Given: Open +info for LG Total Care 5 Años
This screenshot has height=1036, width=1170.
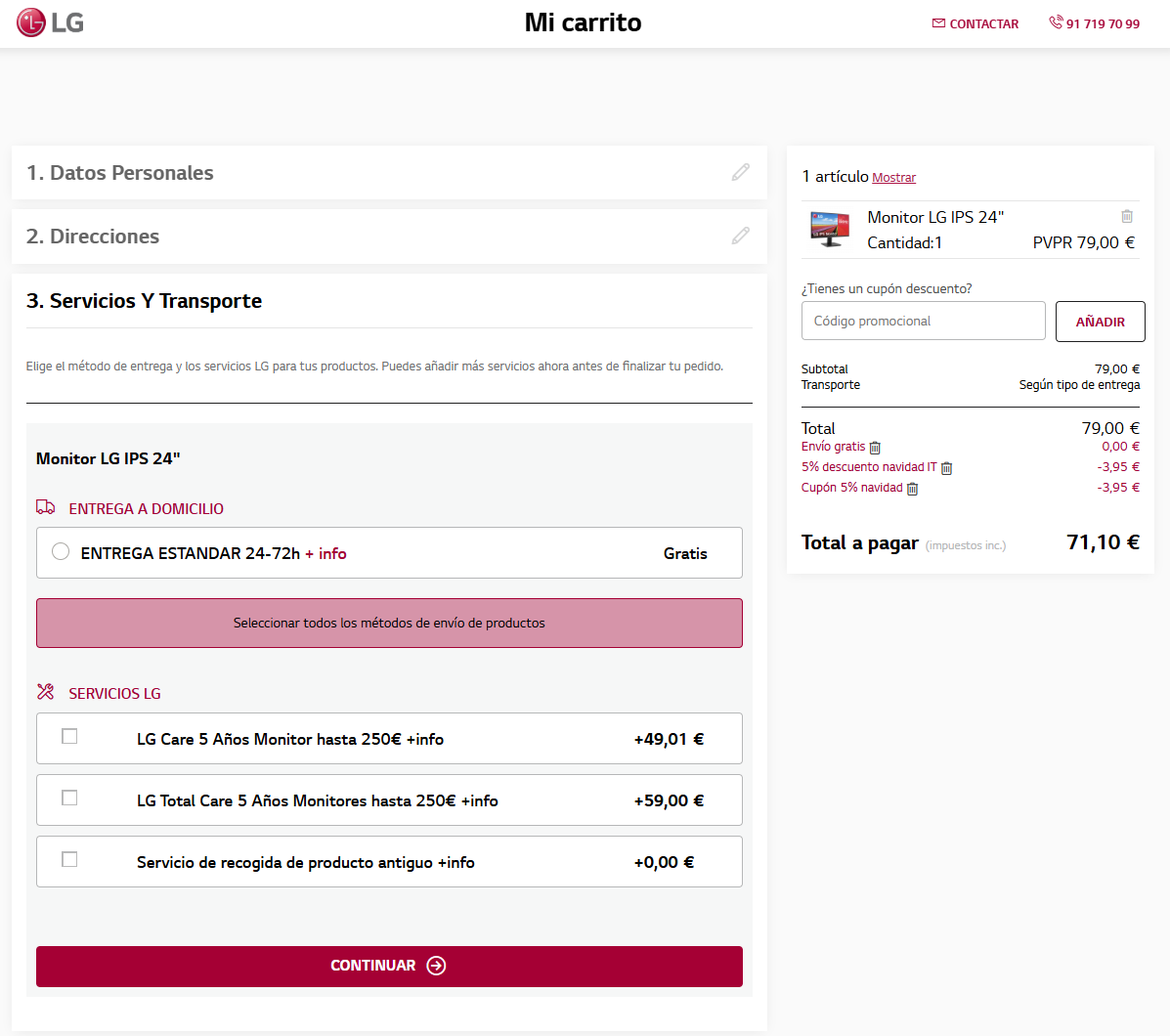Looking at the screenshot, I should coord(479,801).
